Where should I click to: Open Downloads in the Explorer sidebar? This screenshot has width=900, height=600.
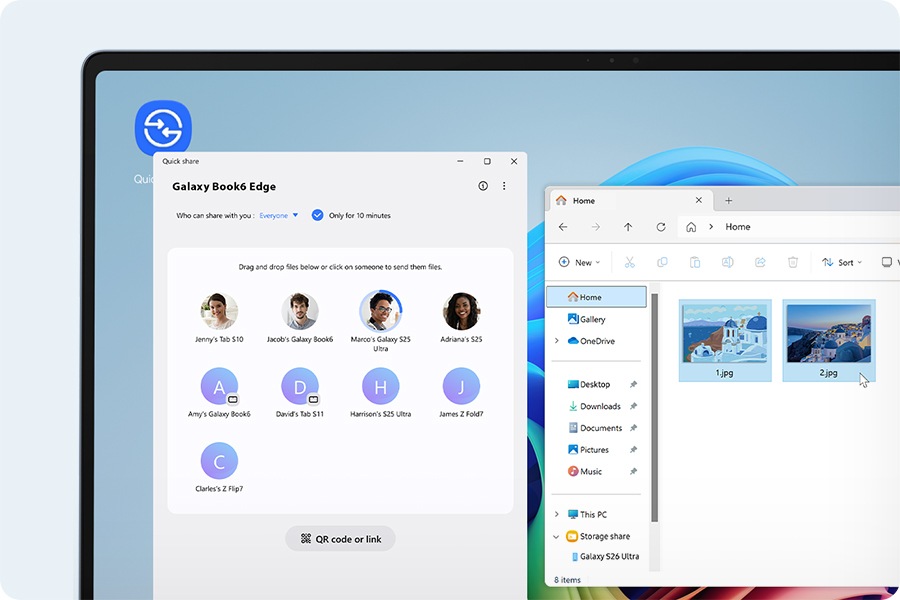[594, 406]
